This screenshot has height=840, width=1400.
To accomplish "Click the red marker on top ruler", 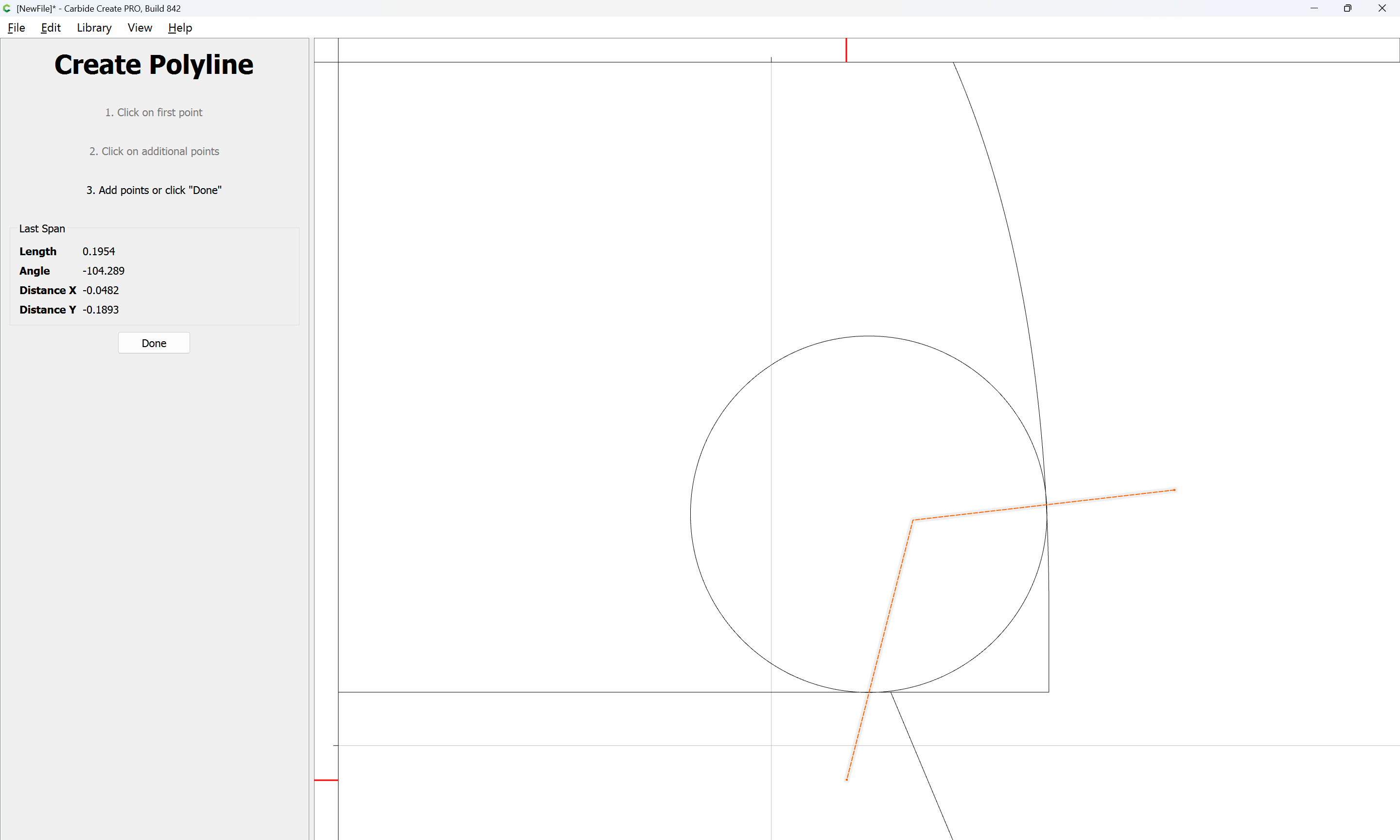I will tap(846, 50).
